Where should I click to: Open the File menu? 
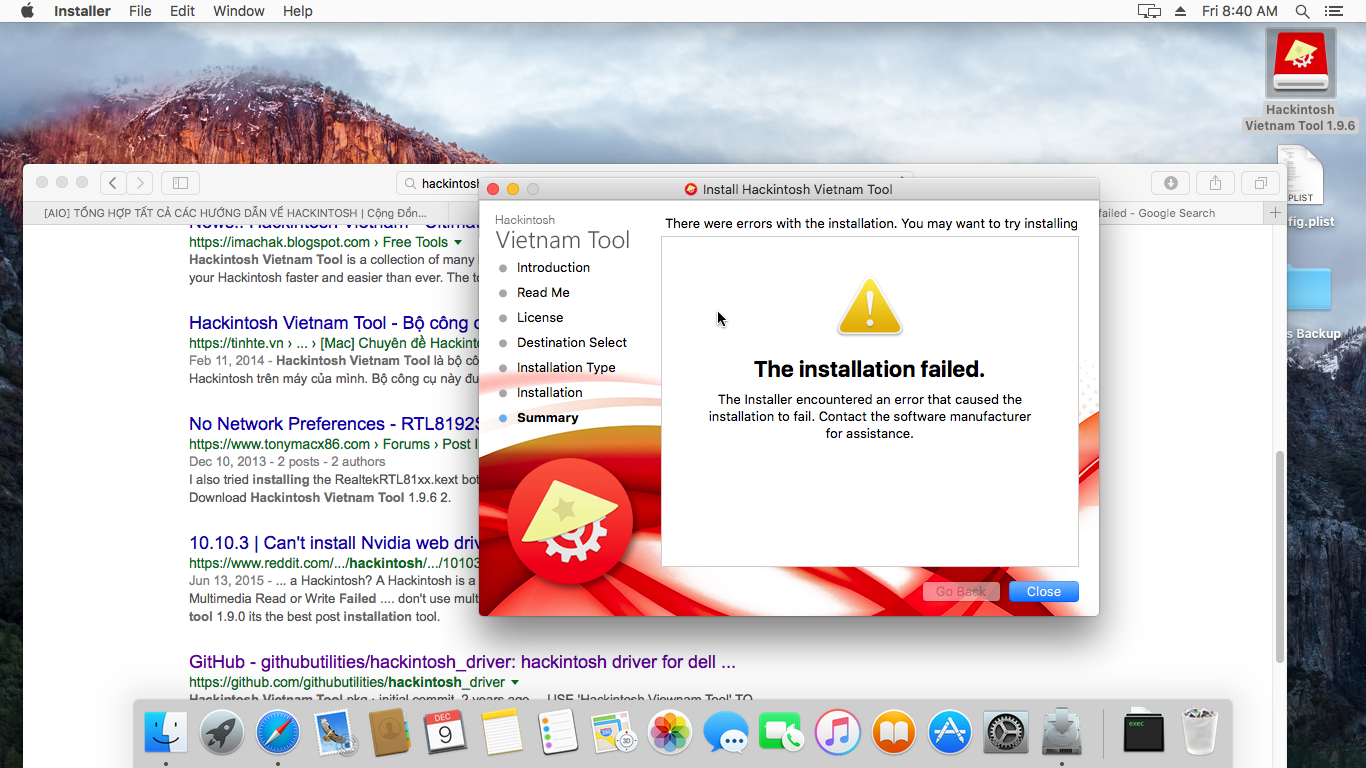coord(140,11)
